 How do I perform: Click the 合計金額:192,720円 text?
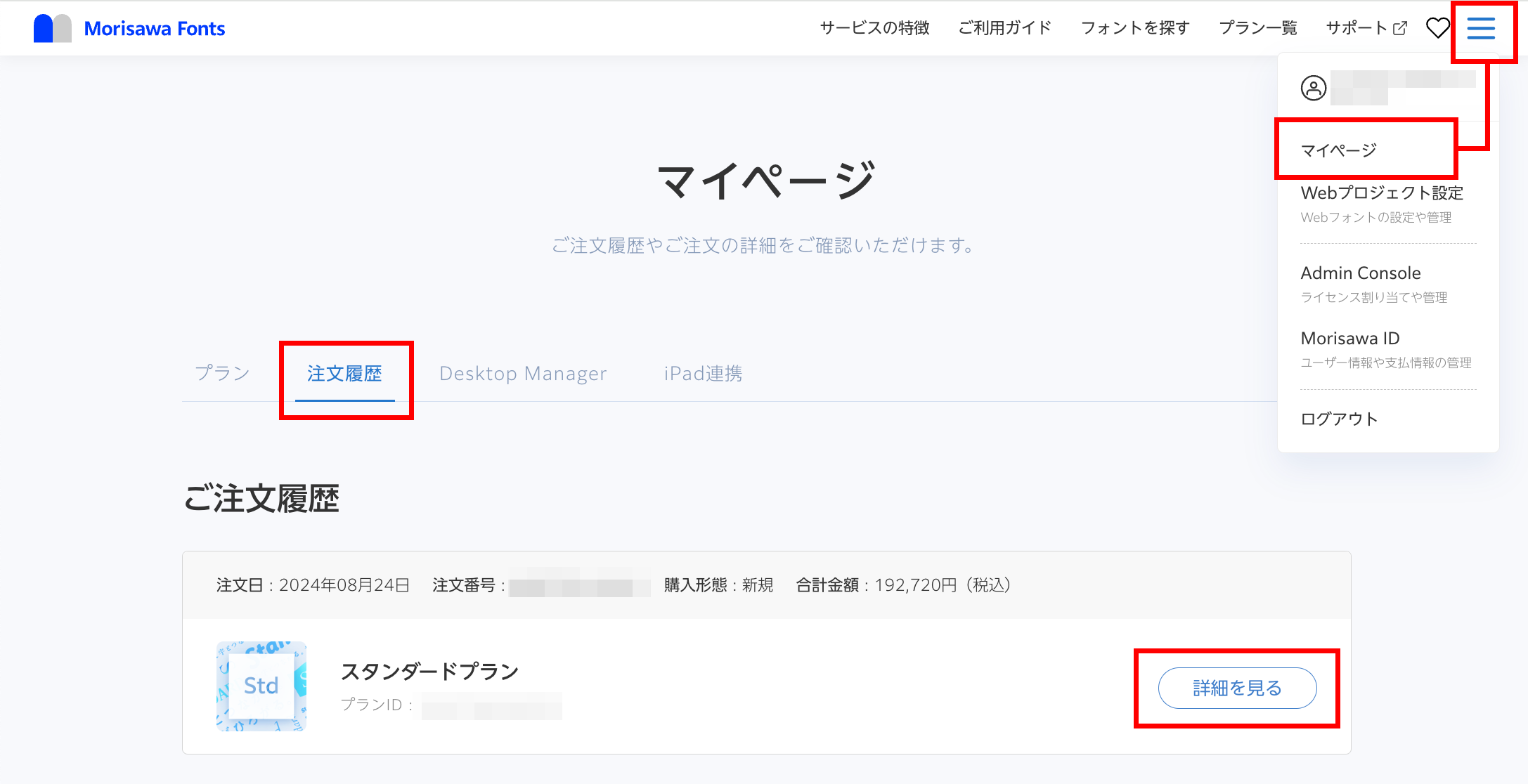[904, 585]
